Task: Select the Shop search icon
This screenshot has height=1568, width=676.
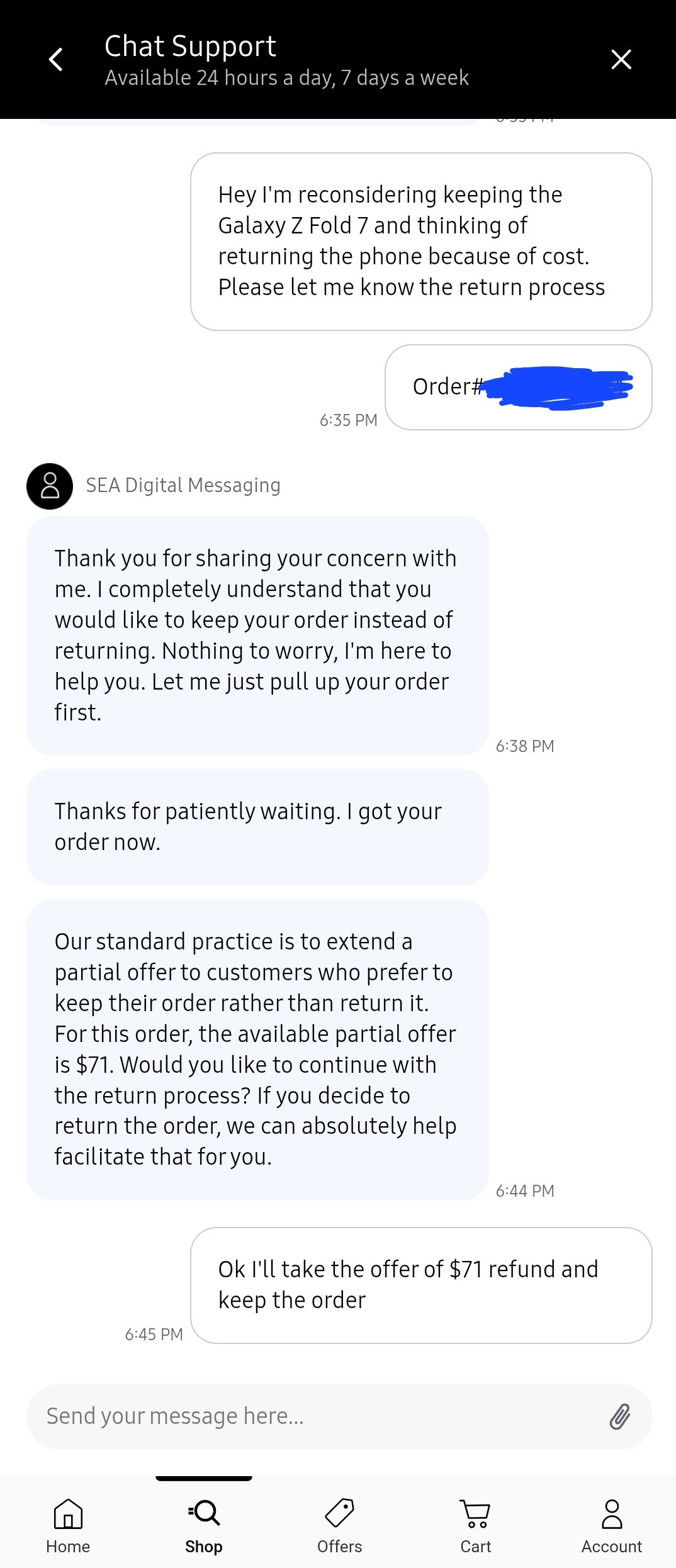Action: (204, 1513)
